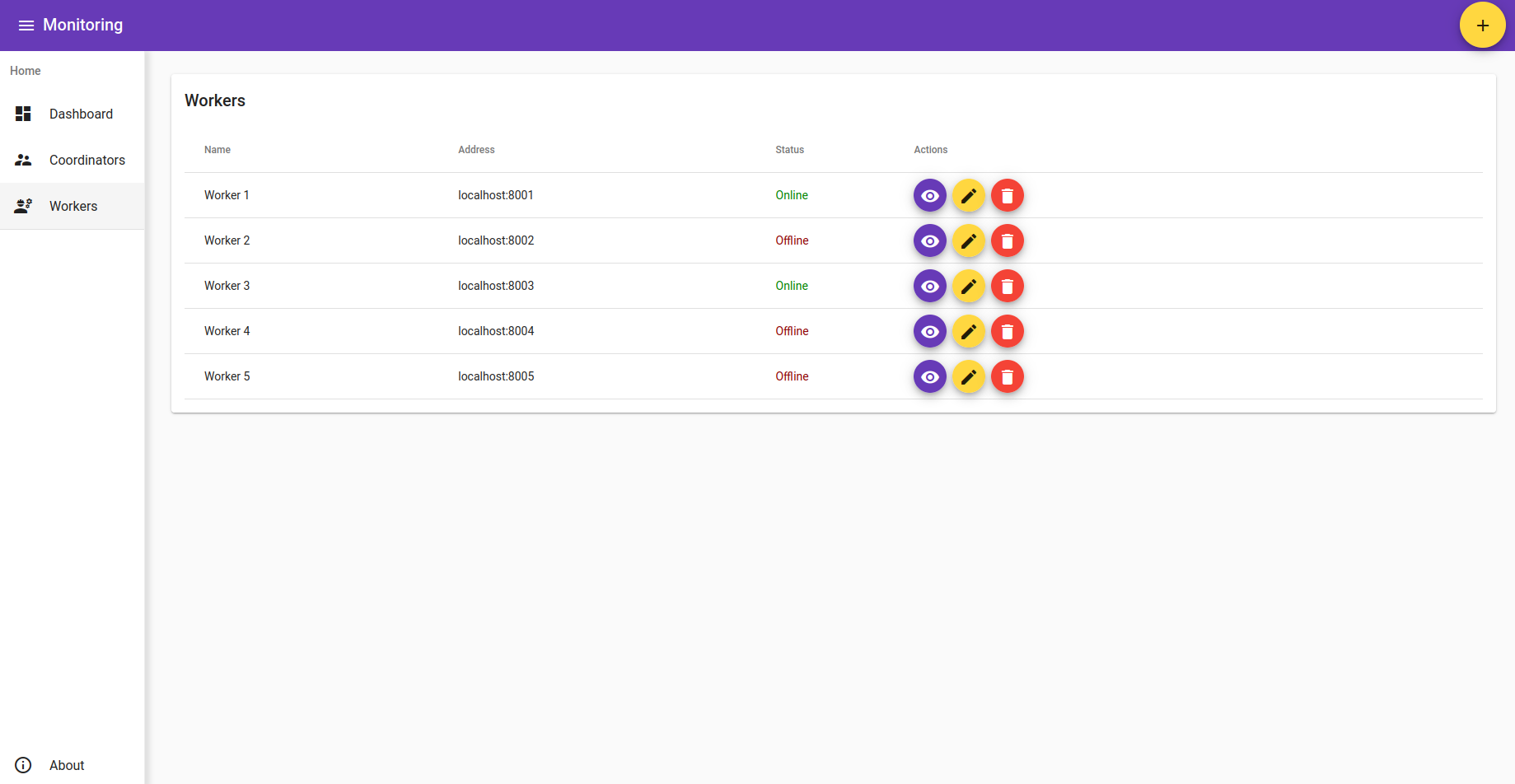Click the Worker 1 name cell
This screenshot has width=1515, height=784.
point(227,195)
